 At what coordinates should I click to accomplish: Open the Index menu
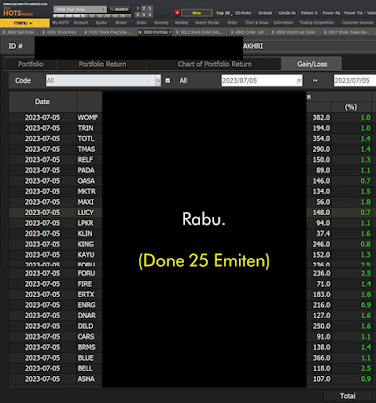click(141, 23)
